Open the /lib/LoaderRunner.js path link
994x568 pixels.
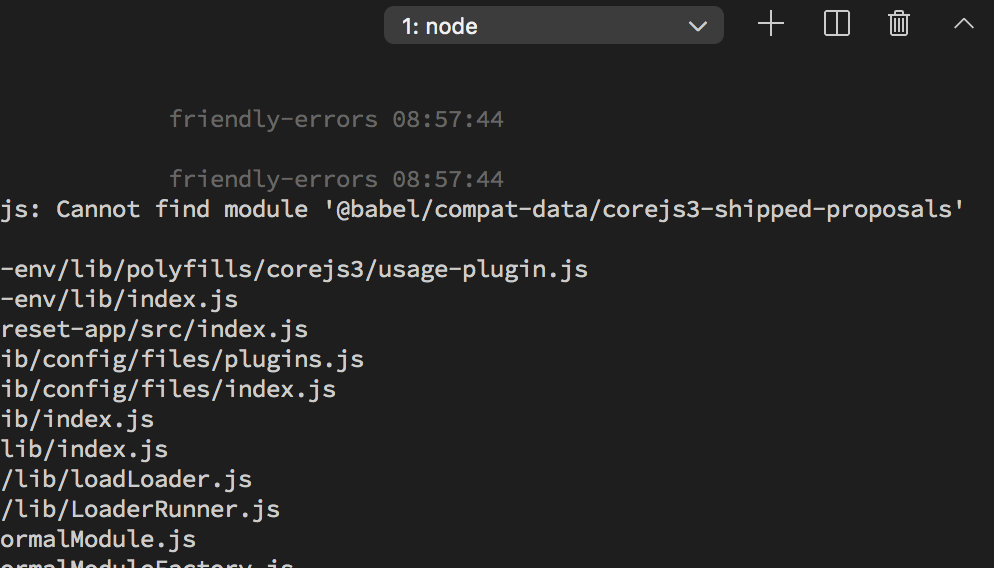(140, 509)
